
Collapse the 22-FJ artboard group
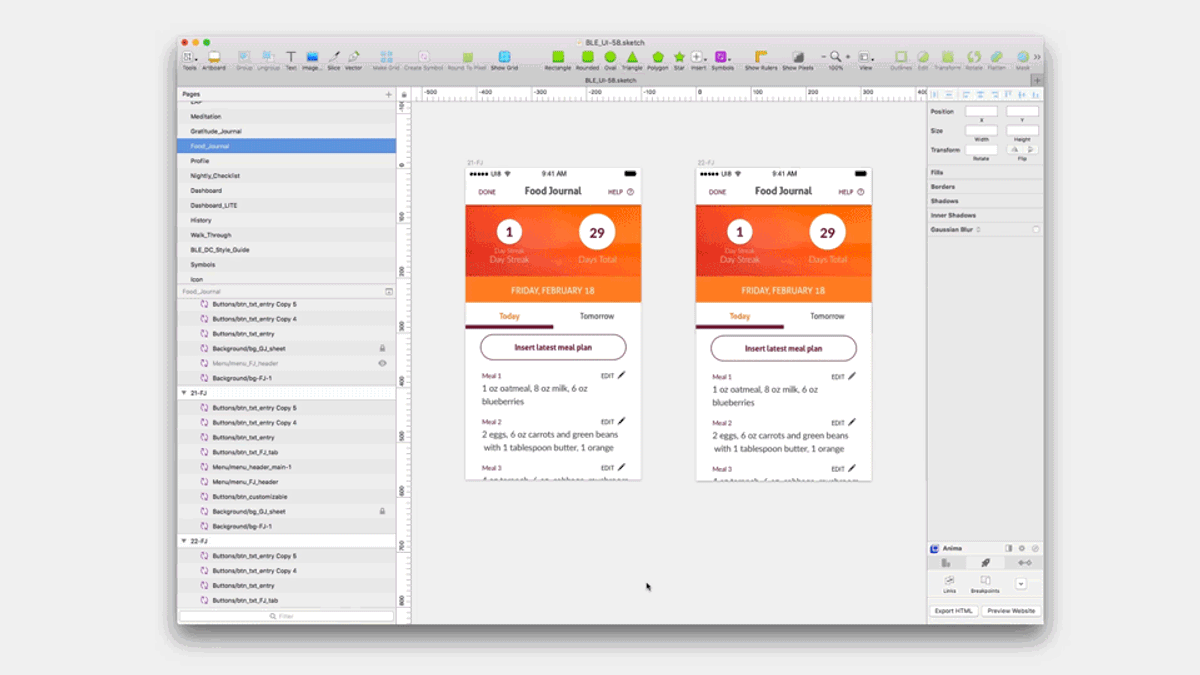click(184, 541)
